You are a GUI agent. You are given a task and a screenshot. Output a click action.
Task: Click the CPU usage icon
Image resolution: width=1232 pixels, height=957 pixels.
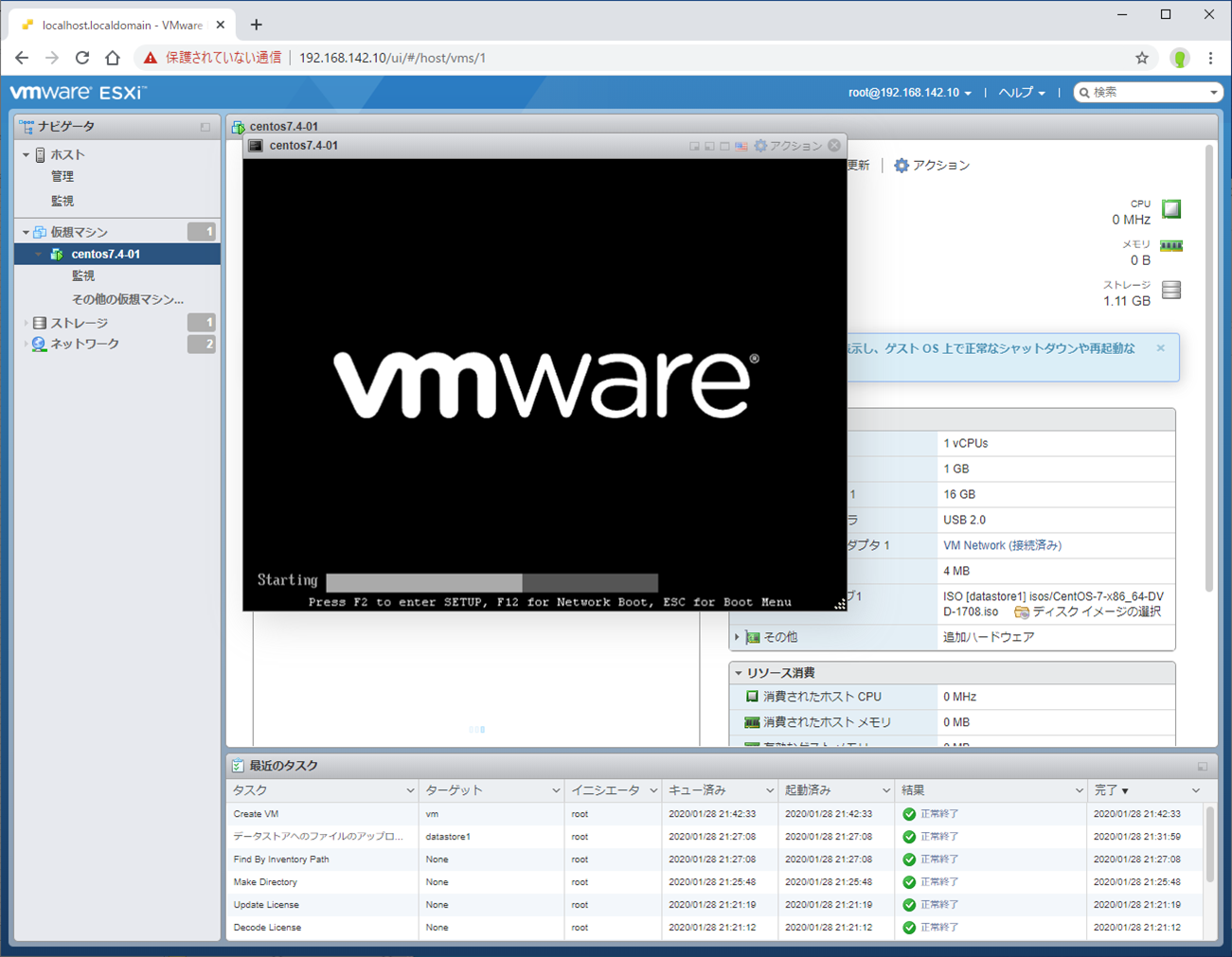coord(1171,209)
